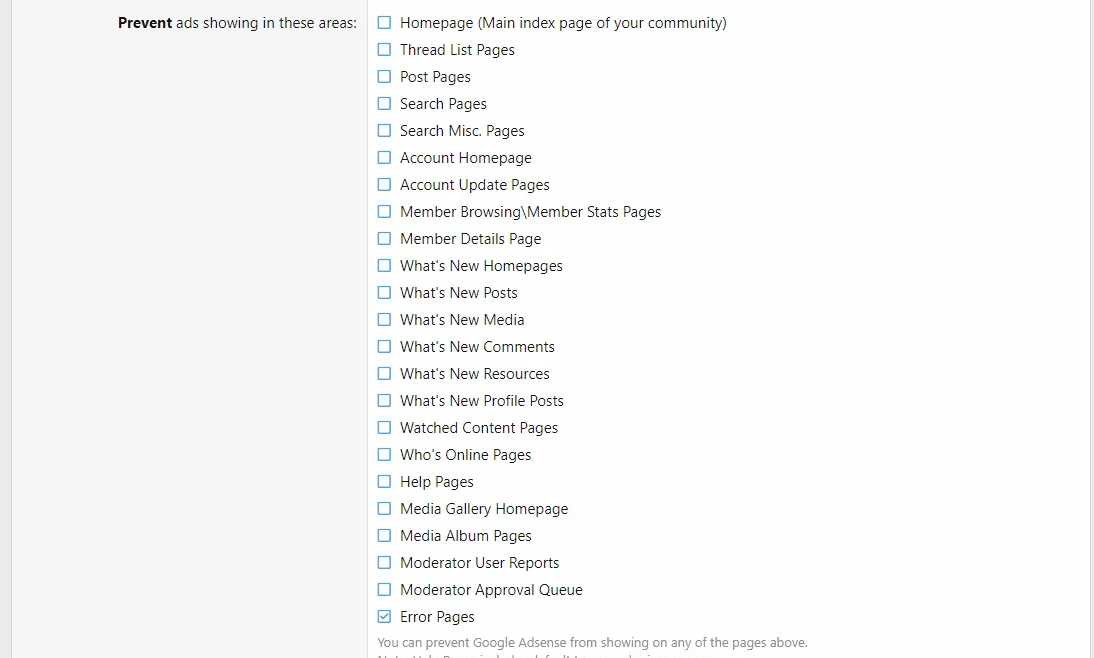Select What's New Media checkbox

384,319
